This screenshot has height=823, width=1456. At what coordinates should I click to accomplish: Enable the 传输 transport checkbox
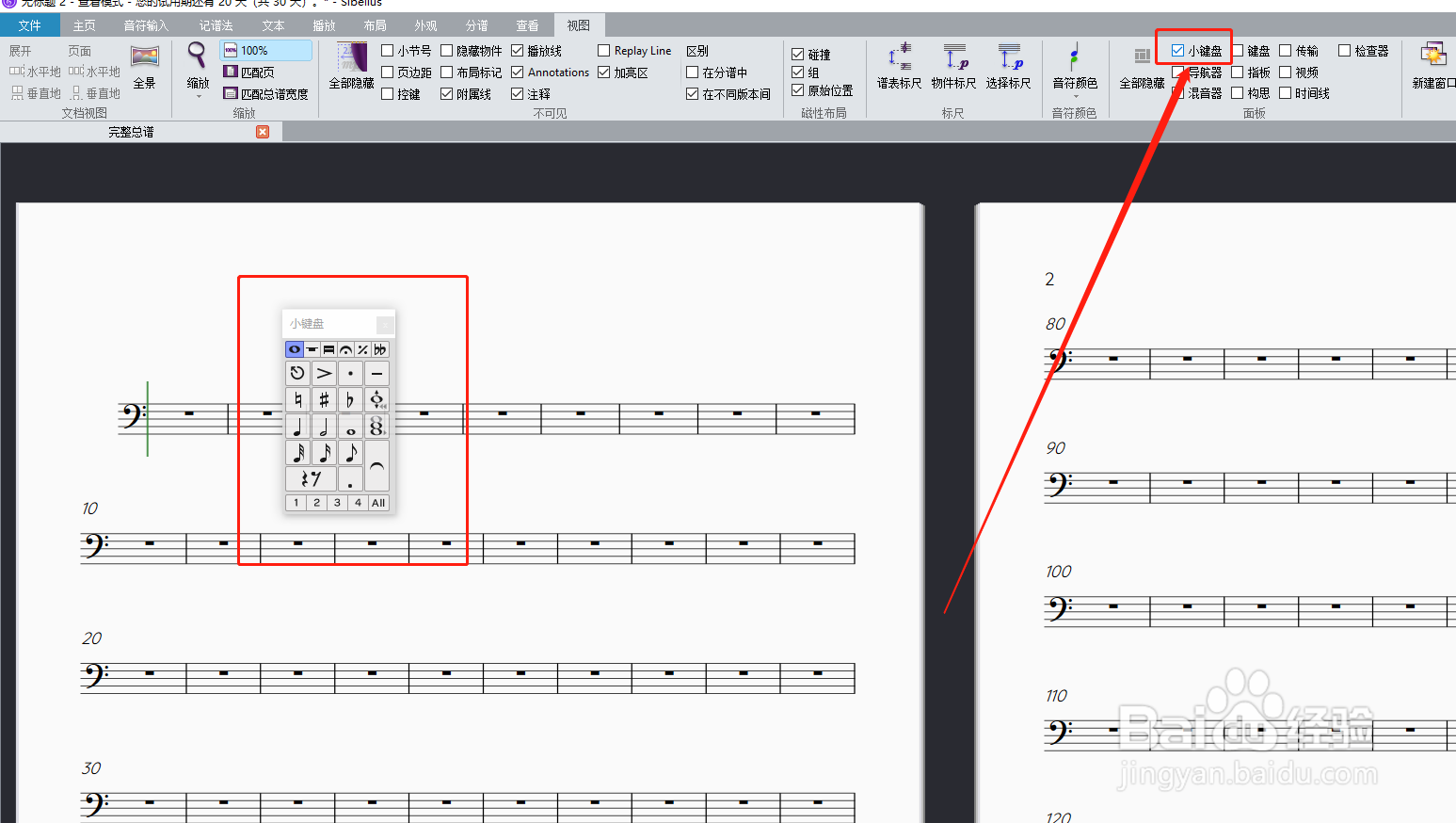[x=1286, y=51]
